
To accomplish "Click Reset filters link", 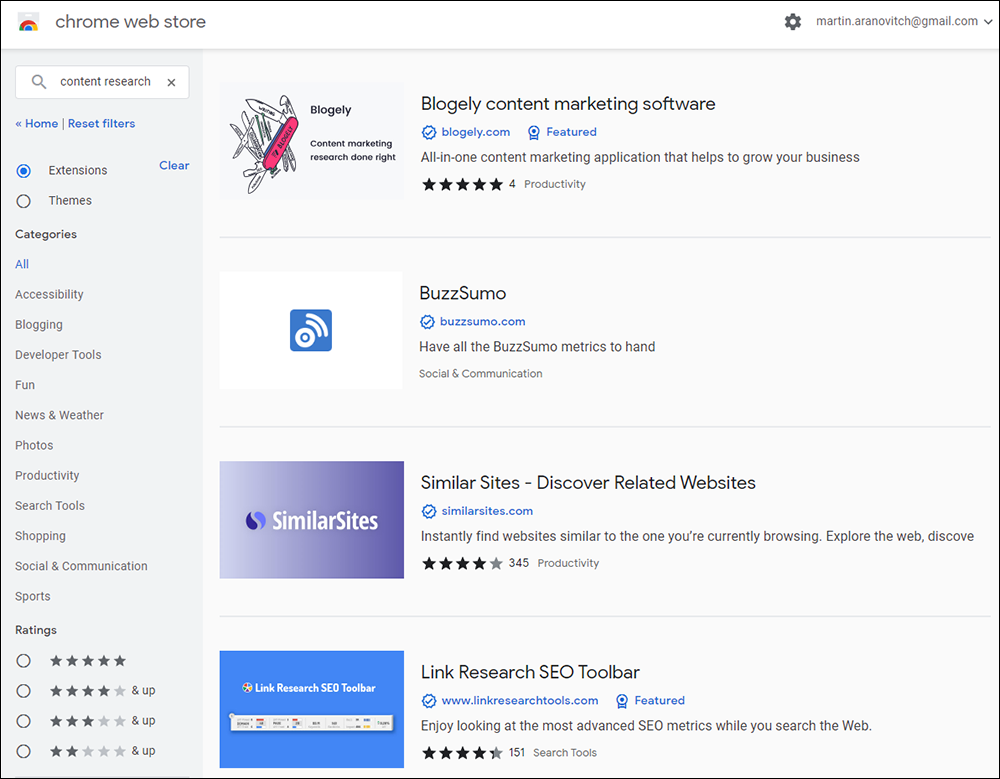I will 101,124.
